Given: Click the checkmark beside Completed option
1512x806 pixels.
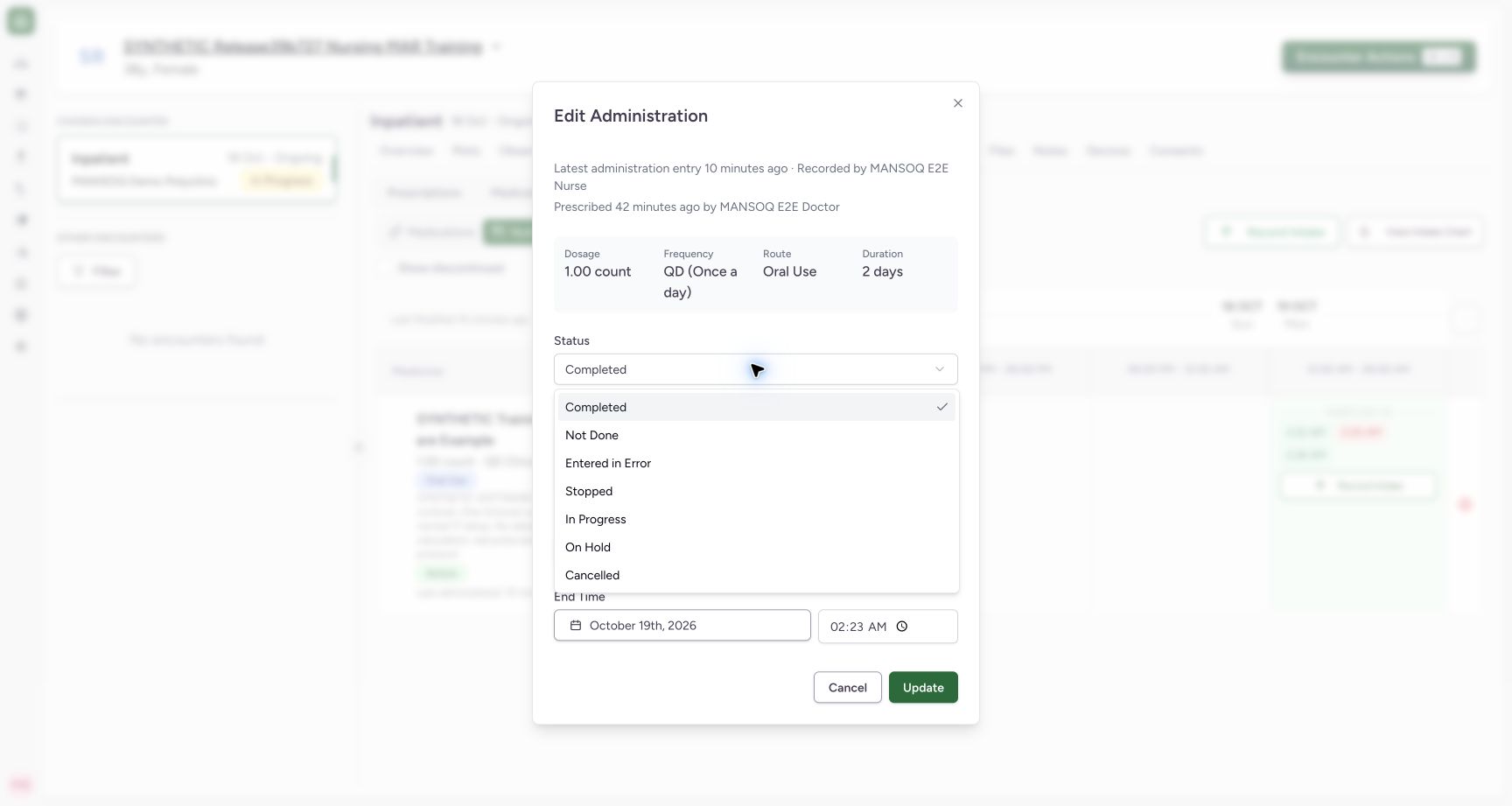Looking at the screenshot, I should coord(942,407).
